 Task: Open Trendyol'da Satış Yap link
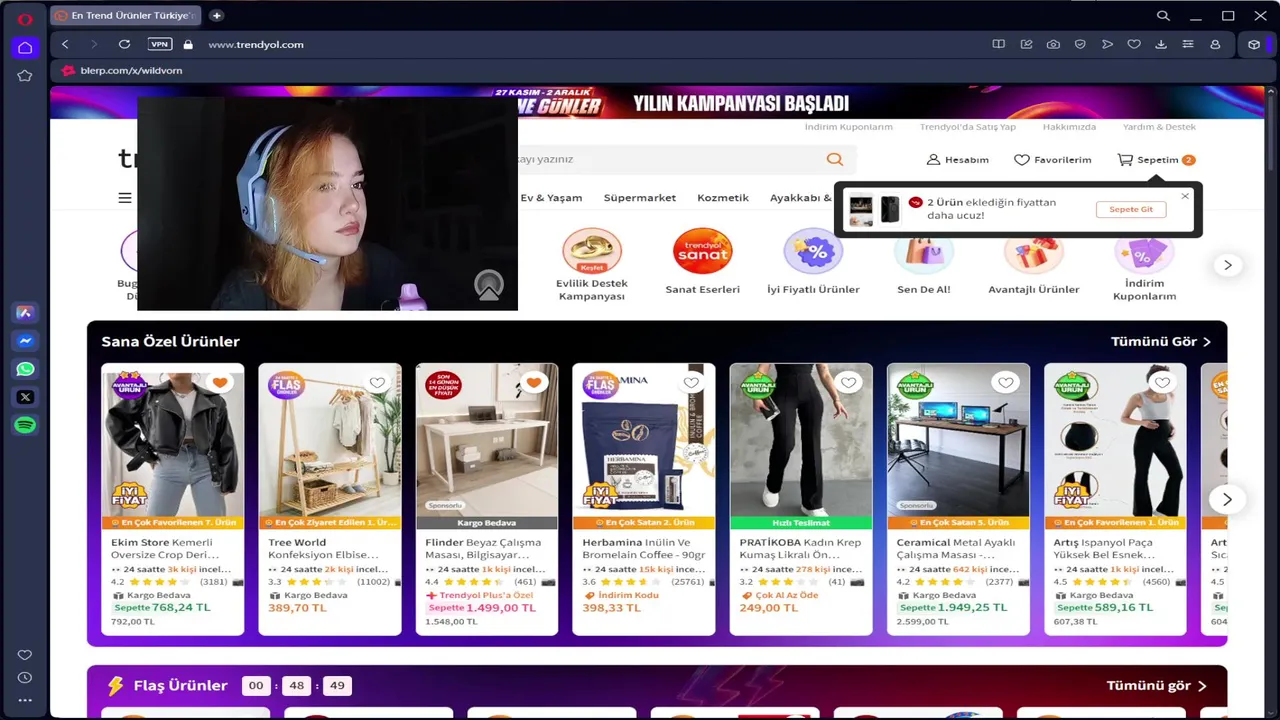pos(968,127)
